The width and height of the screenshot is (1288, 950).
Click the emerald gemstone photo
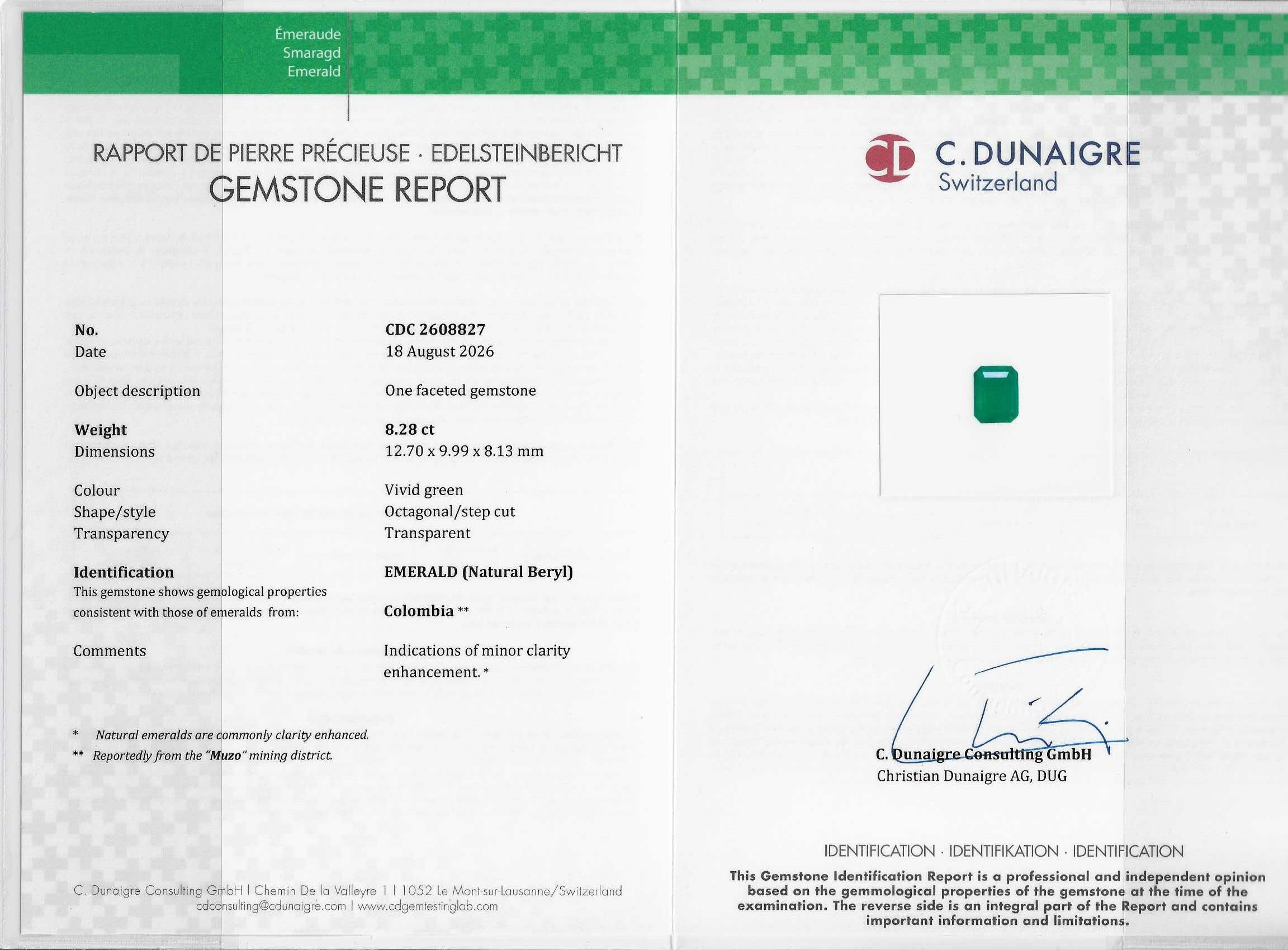point(996,395)
